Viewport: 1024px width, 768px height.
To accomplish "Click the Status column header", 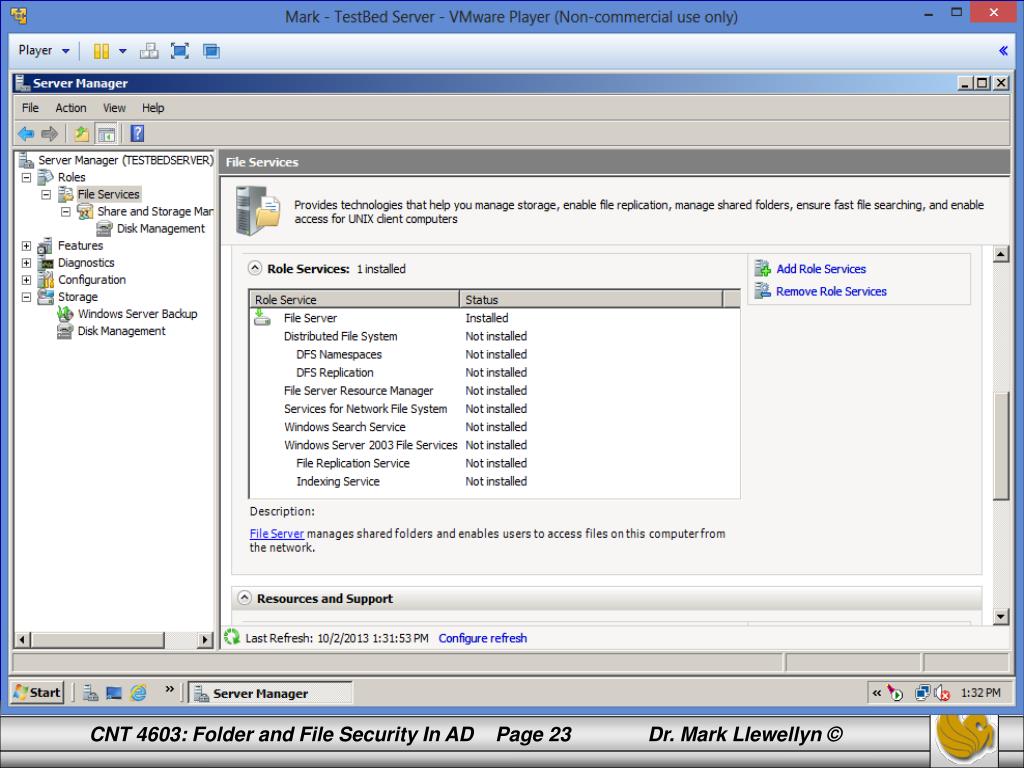I will (592, 299).
